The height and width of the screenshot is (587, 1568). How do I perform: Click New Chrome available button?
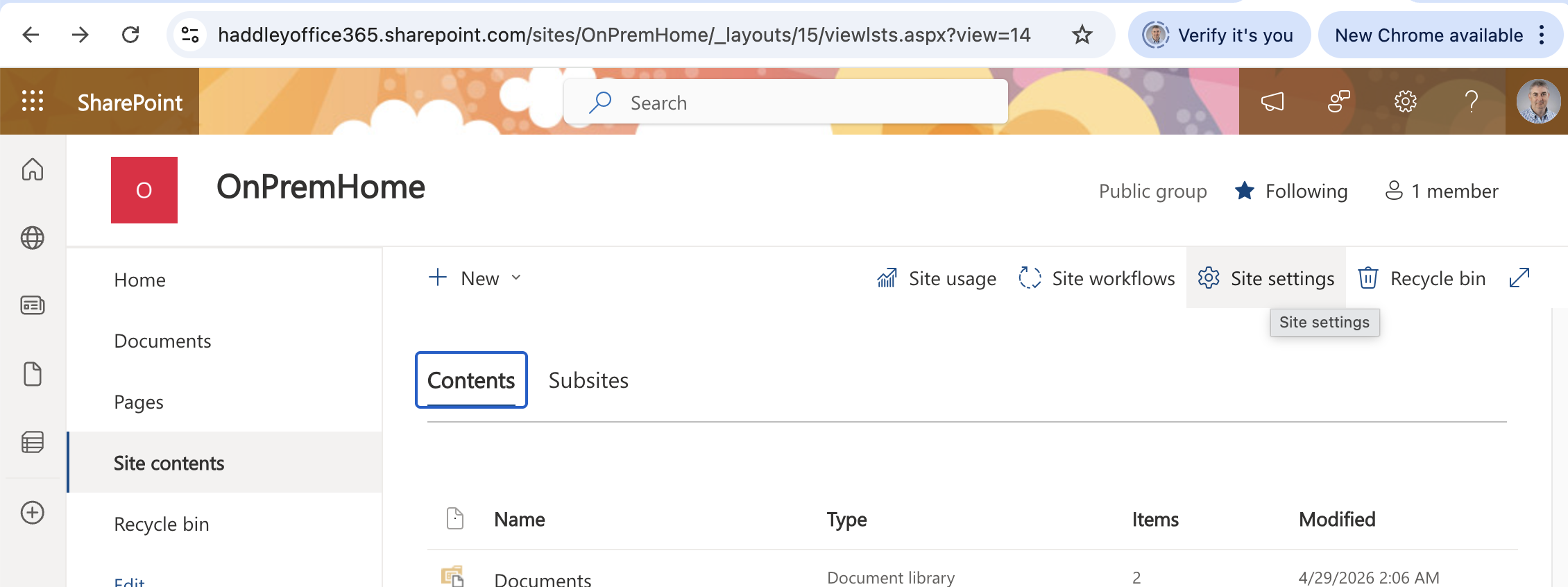[1429, 35]
